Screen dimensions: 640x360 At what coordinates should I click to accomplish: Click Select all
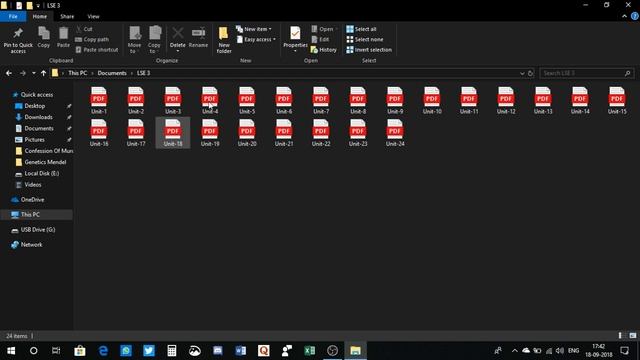(x=361, y=29)
